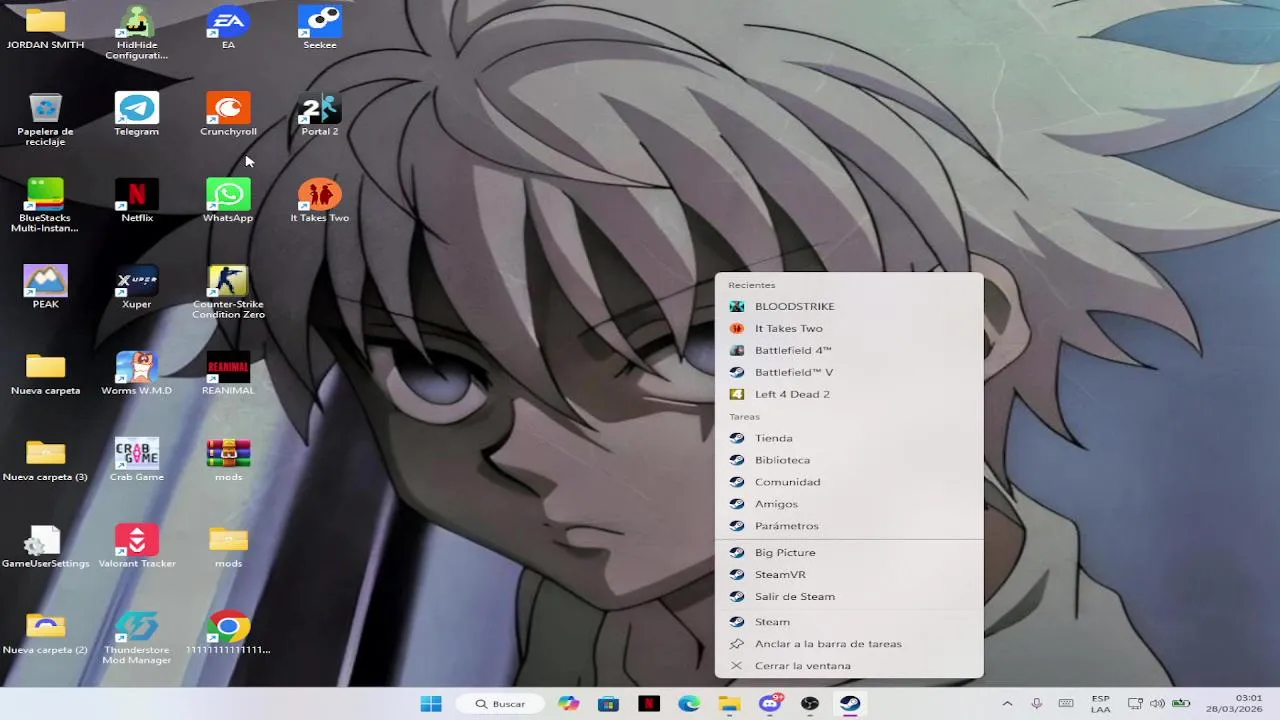Click the microphone tray icon
Screen dimensions: 1280x720
point(1037,704)
